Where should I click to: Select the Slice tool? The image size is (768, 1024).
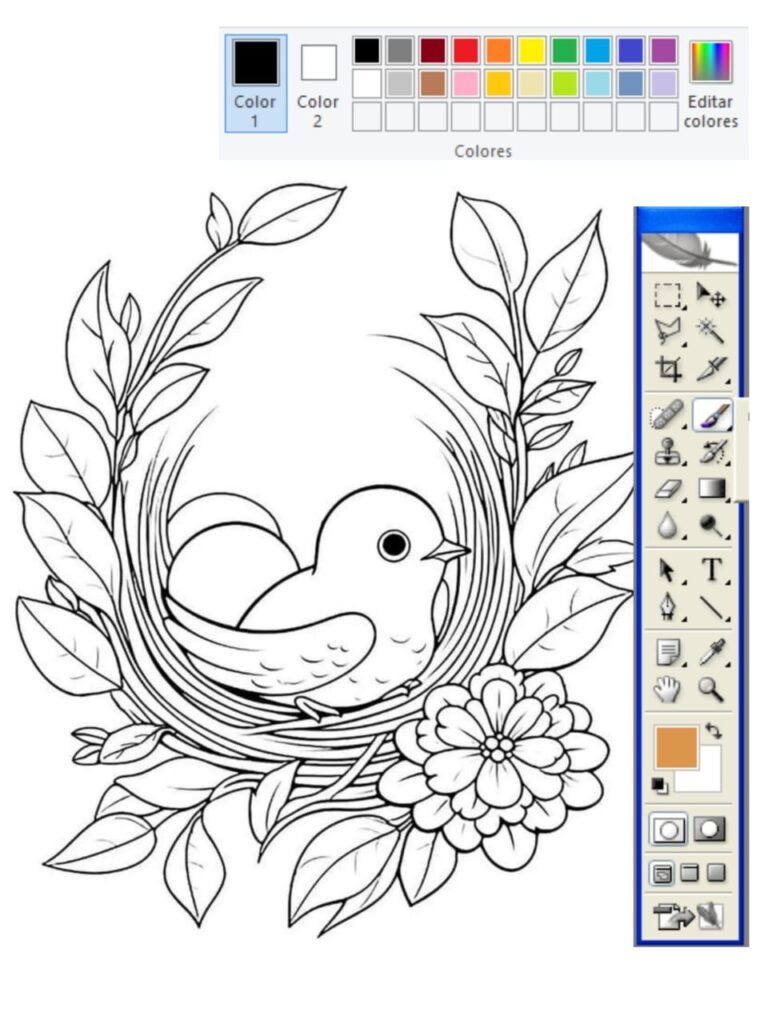pyautogui.click(x=711, y=368)
